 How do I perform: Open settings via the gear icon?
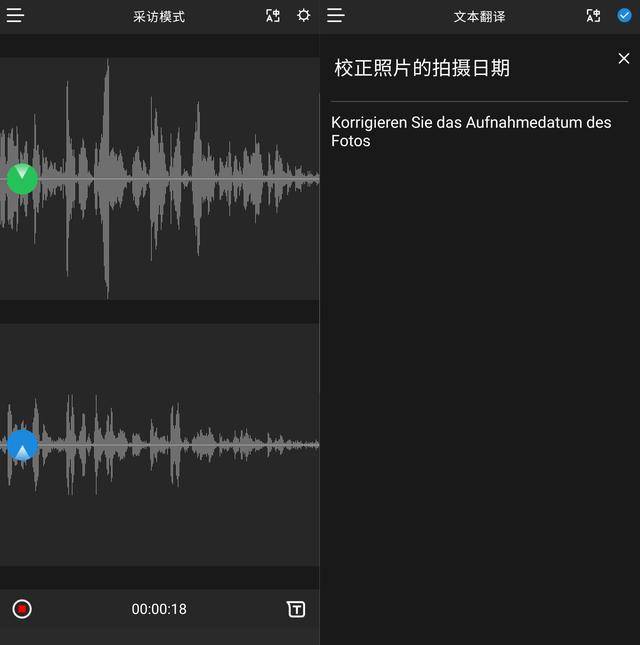pyautogui.click(x=303, y=16)
